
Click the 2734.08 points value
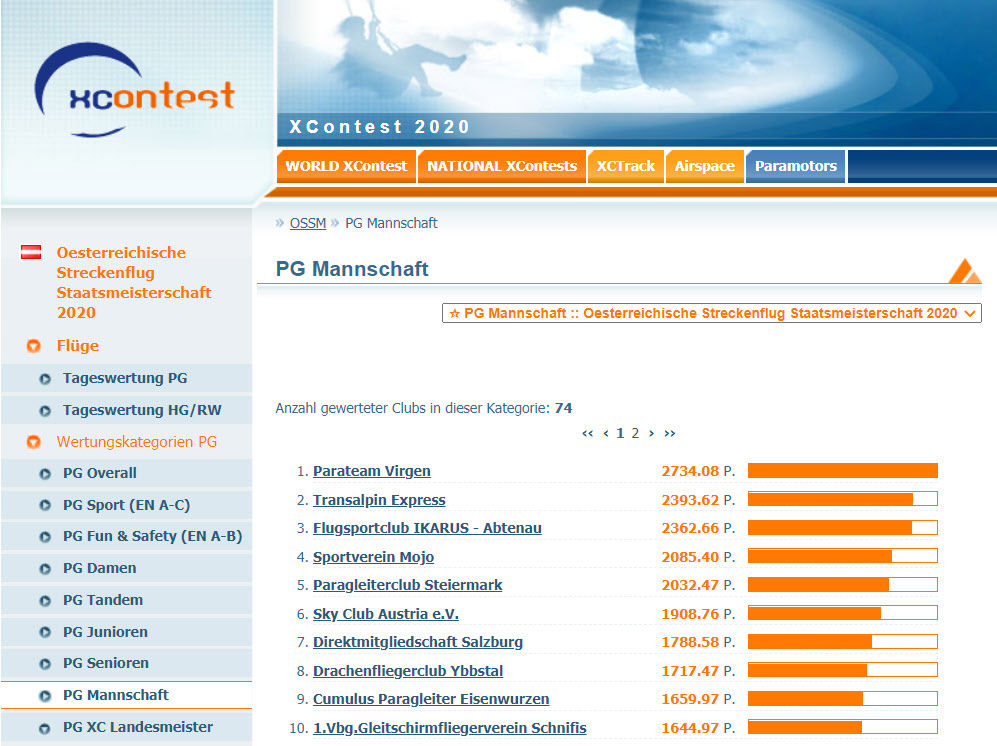click(690, 471)
